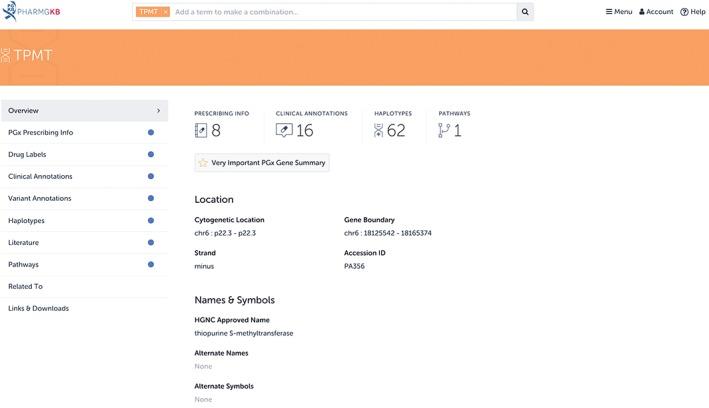Open Variant Annotations section
Screen dimensions: 709x408
(40, 199)
